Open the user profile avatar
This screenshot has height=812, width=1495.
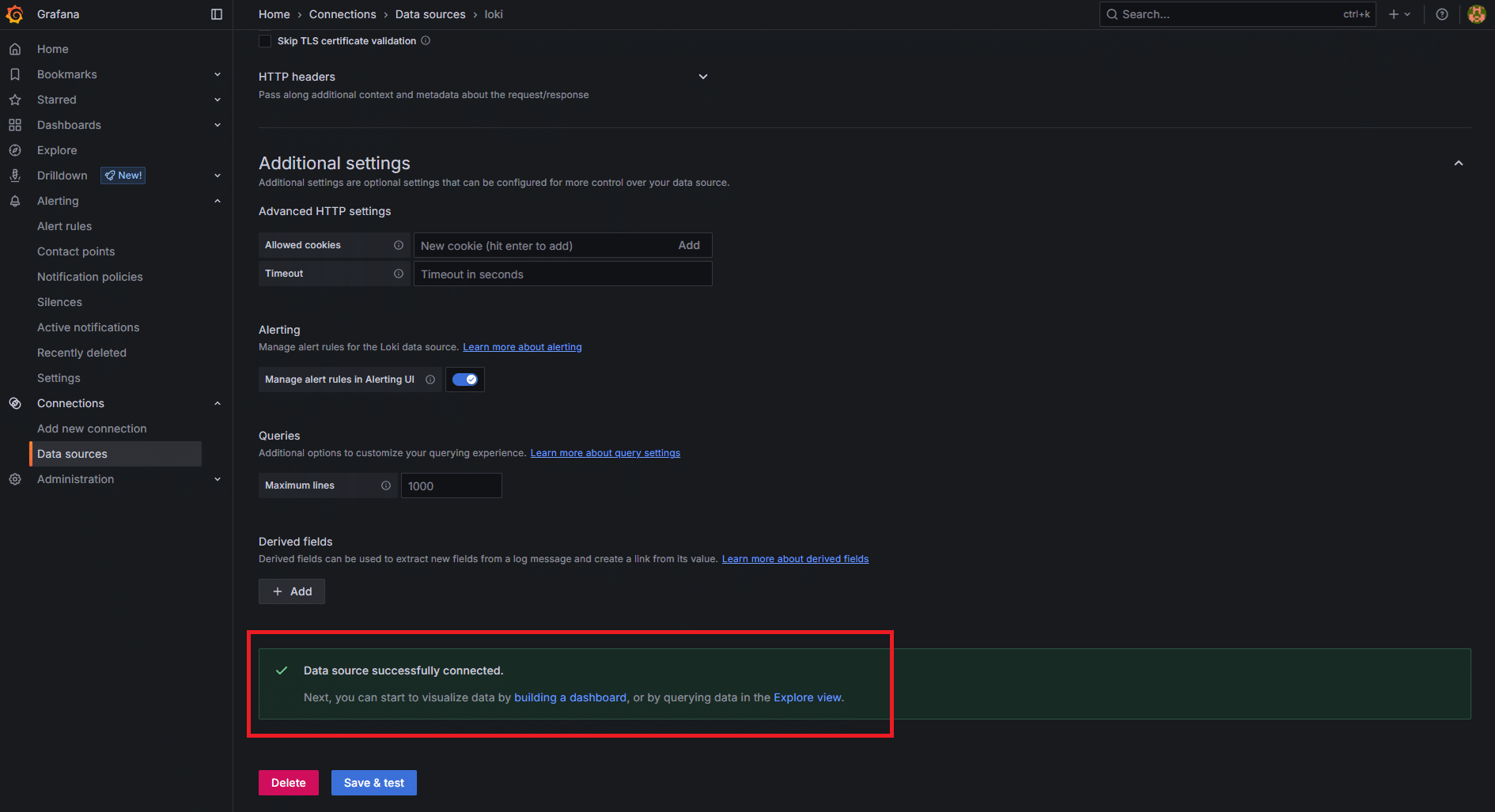pos(1476,14)
